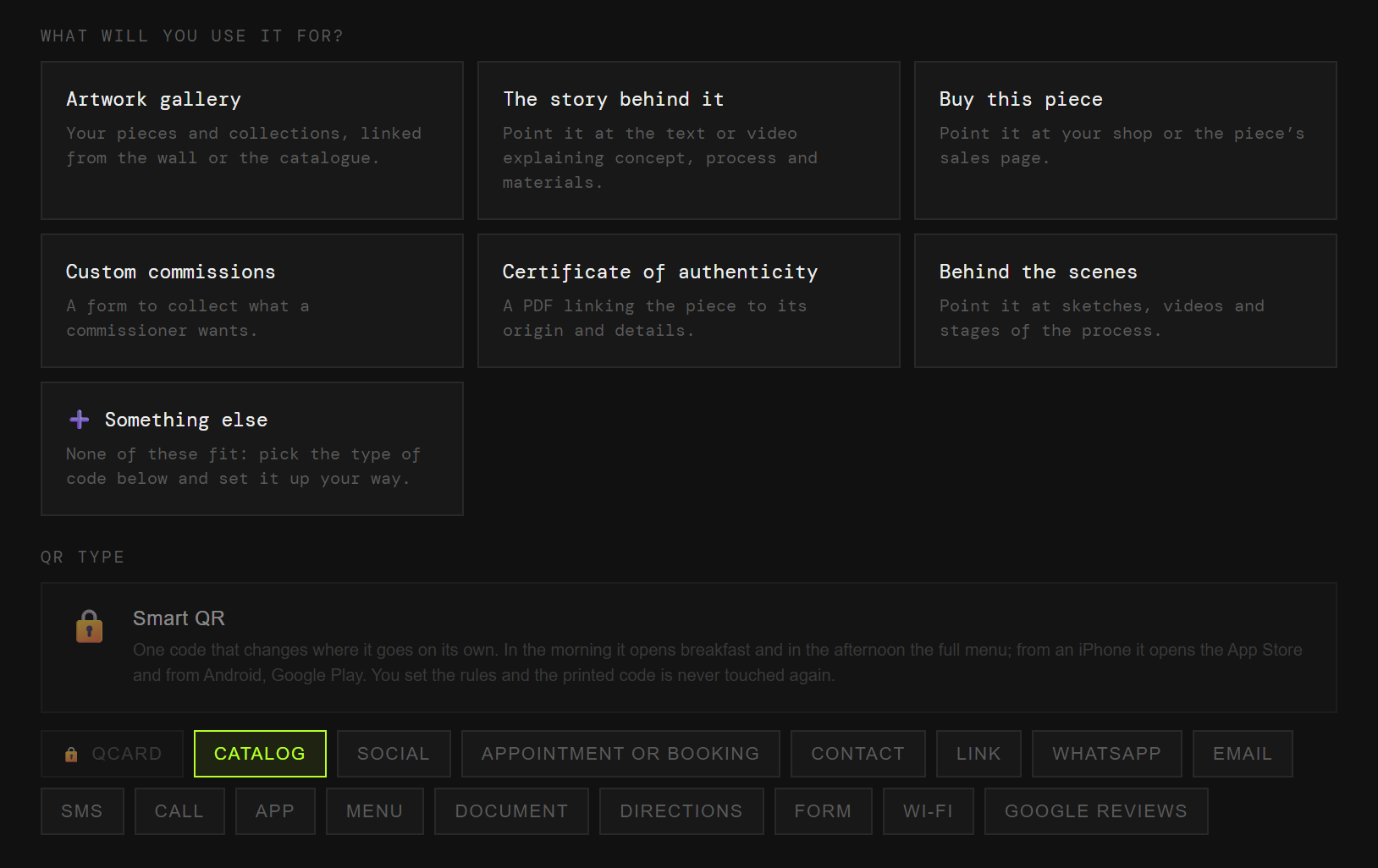The width and height of the screenshot is (1378, 868).
Task: Choose APPOINTMENT OR BOOKING type
Action: click(x=620, y=754)
